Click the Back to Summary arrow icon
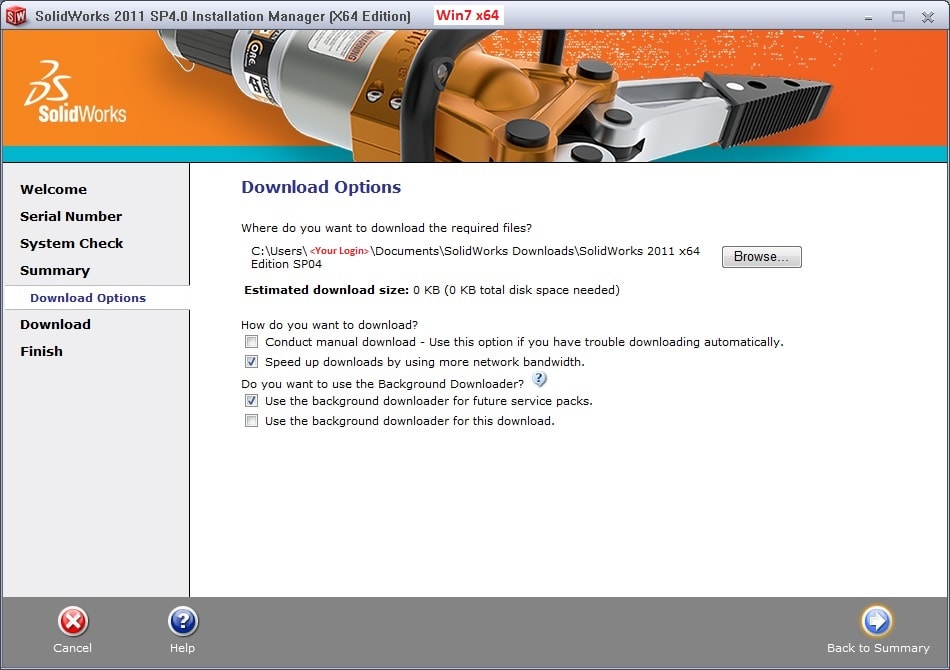 (877, 621)
